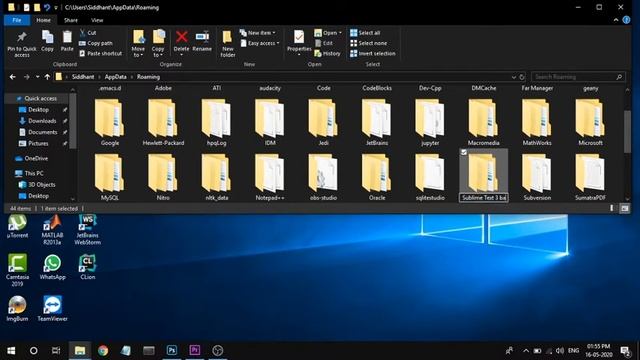Select Downloads in the navigation pane
The height and width of the screenshot is (360, 640).
tap(42, 121)
